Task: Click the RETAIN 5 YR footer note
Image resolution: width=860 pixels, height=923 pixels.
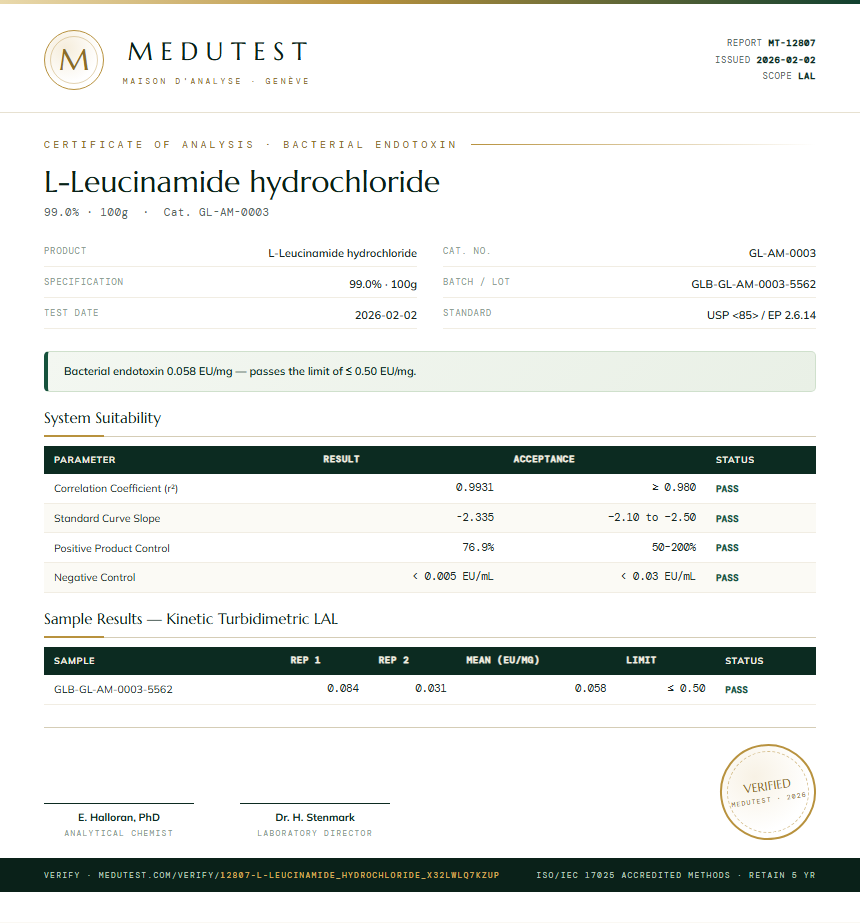Action: coord(782,875)
